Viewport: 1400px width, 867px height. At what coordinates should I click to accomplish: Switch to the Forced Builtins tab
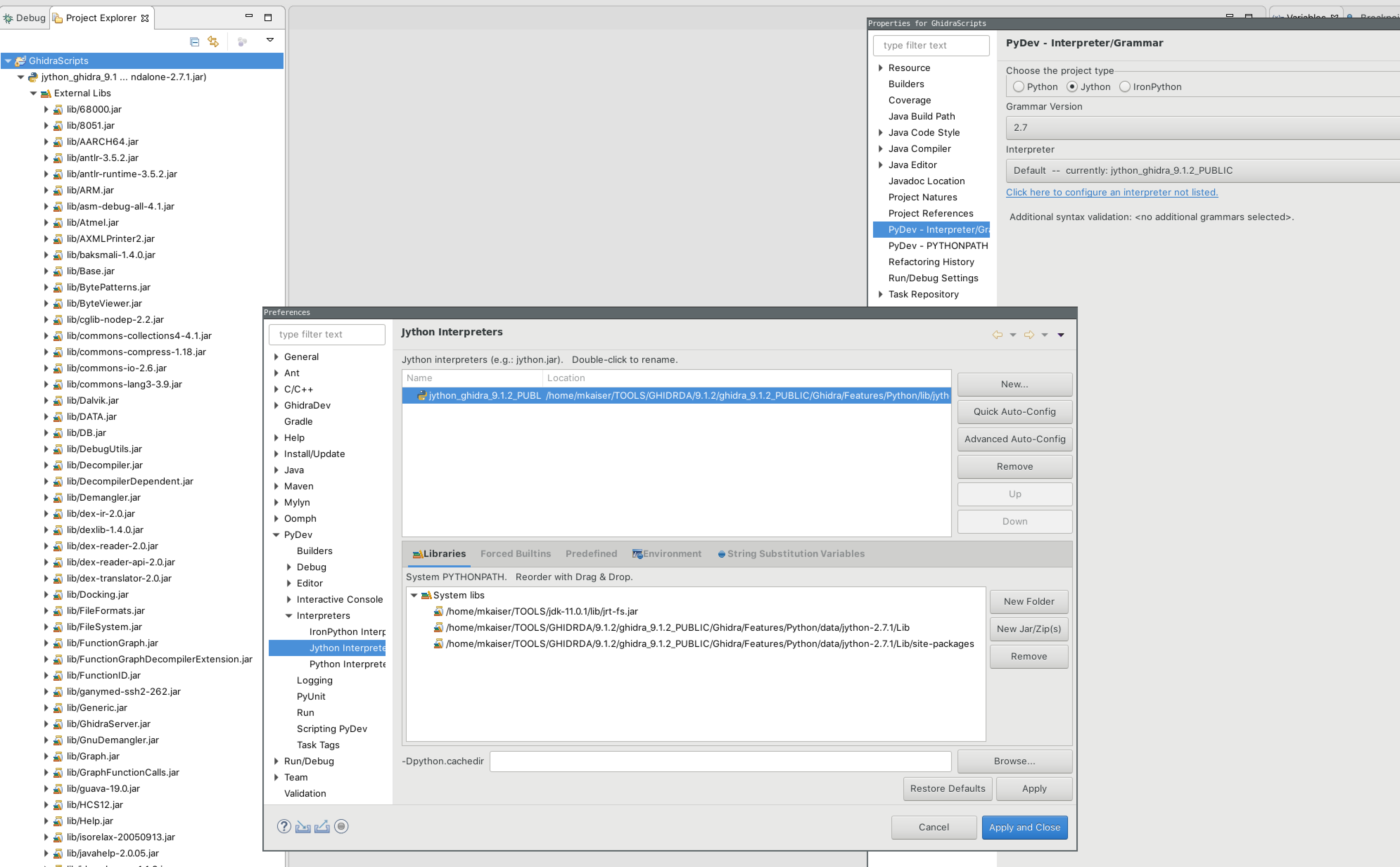515,553
